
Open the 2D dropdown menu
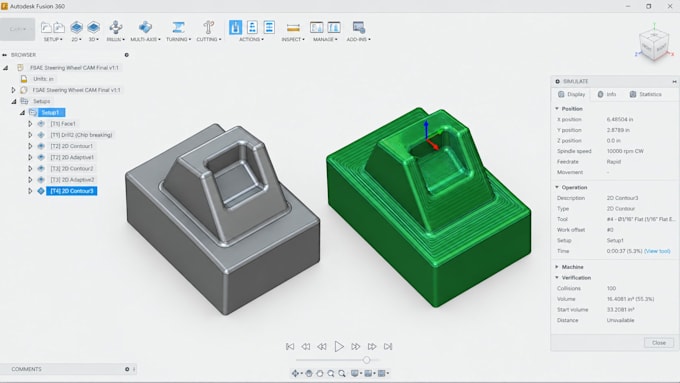[x=76, y=39]
